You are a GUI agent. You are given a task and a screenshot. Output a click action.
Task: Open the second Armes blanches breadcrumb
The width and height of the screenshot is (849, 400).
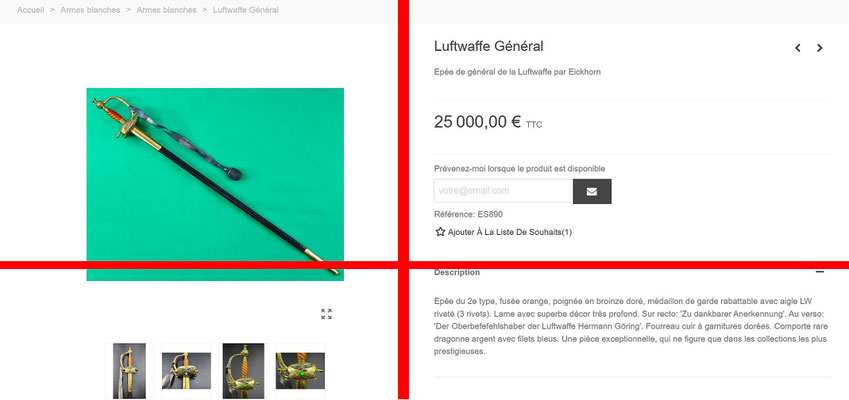coord(166,10)
